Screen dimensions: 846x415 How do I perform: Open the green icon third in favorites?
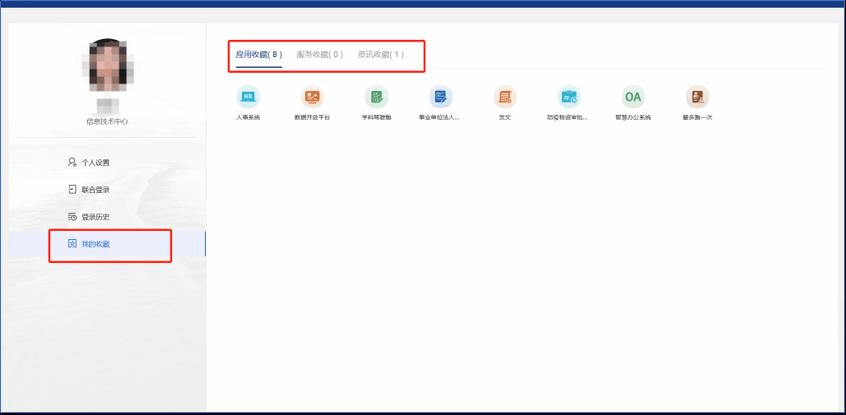coord(376,97)
